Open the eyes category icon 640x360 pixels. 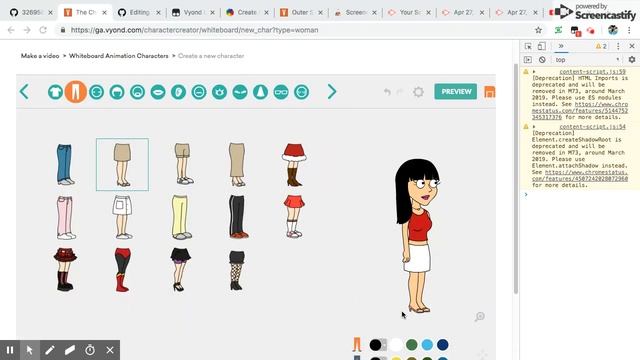(219, 92)
